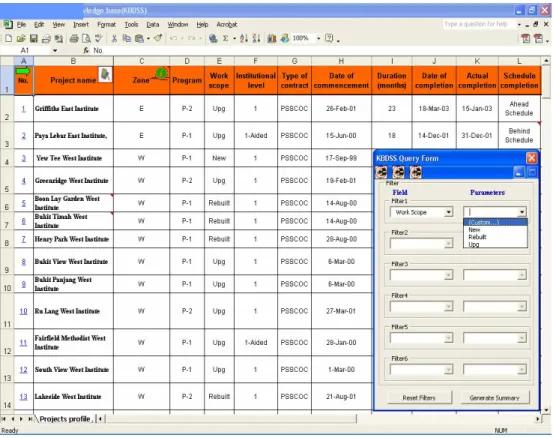Click the picture icon in Project name header
The height and width of the screenshot is (438, 553).
coord(105,74)
